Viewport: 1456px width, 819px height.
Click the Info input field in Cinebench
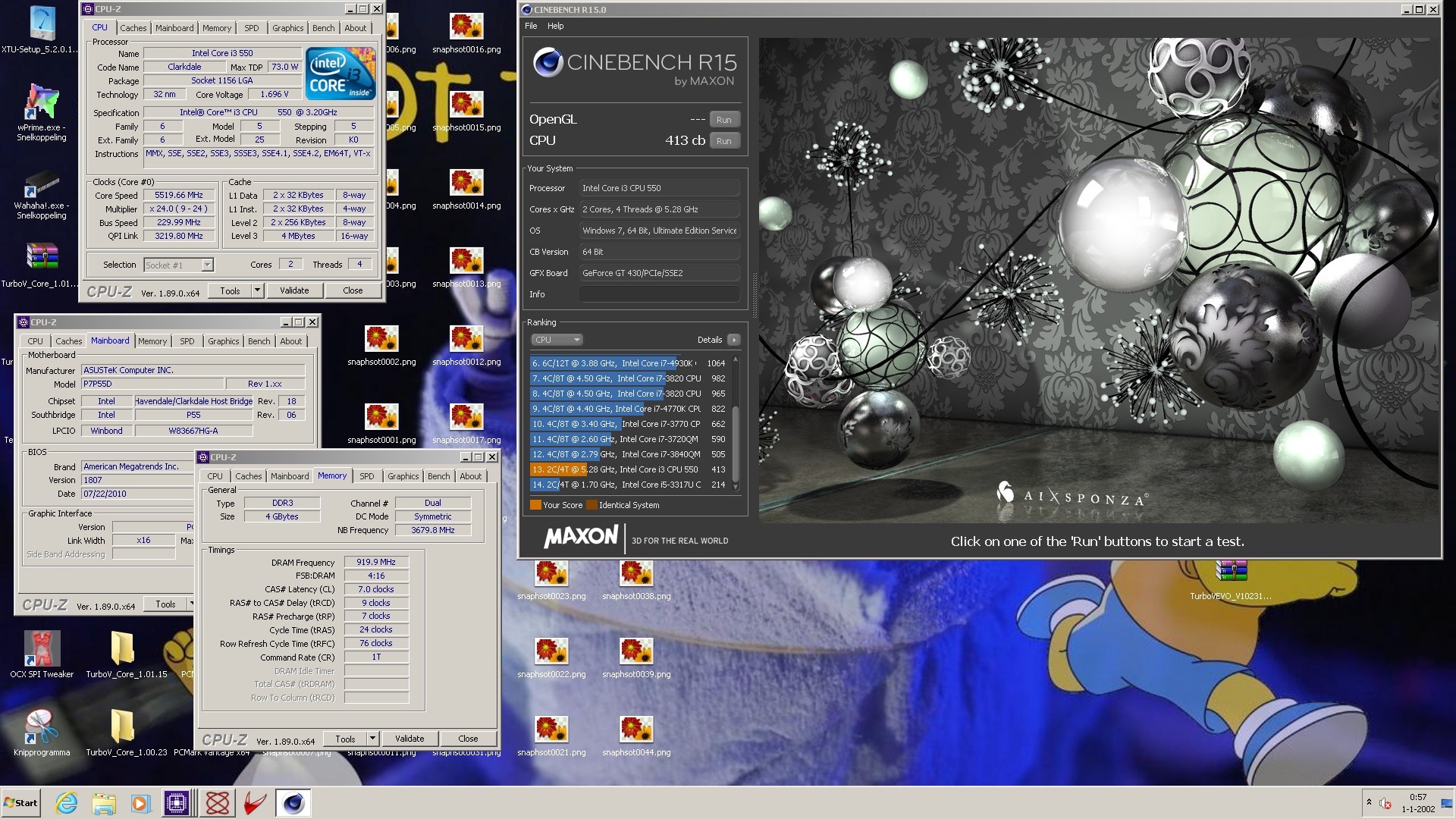pos(659,294)
